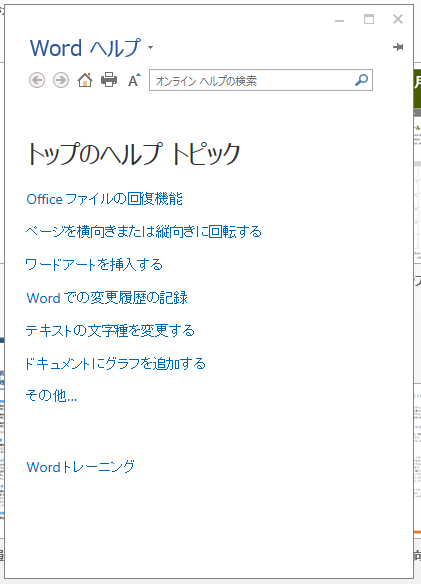421x584 pixels.
Task: Open テキストの文字種を変更する topic
Action: point(110,330)
